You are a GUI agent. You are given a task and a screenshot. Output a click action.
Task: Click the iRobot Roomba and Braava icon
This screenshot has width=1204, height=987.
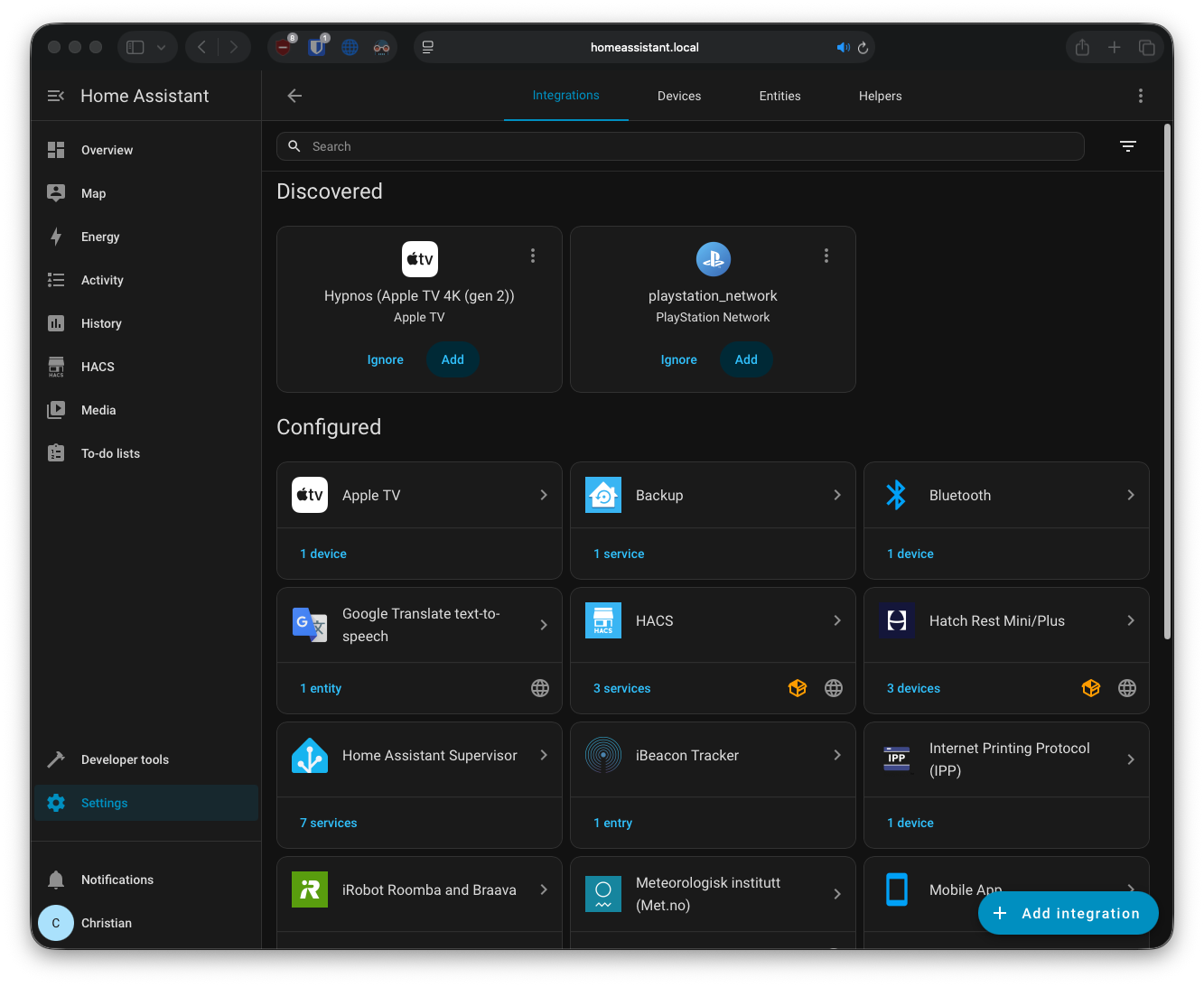pyautogui.click(x=310, y=889)
